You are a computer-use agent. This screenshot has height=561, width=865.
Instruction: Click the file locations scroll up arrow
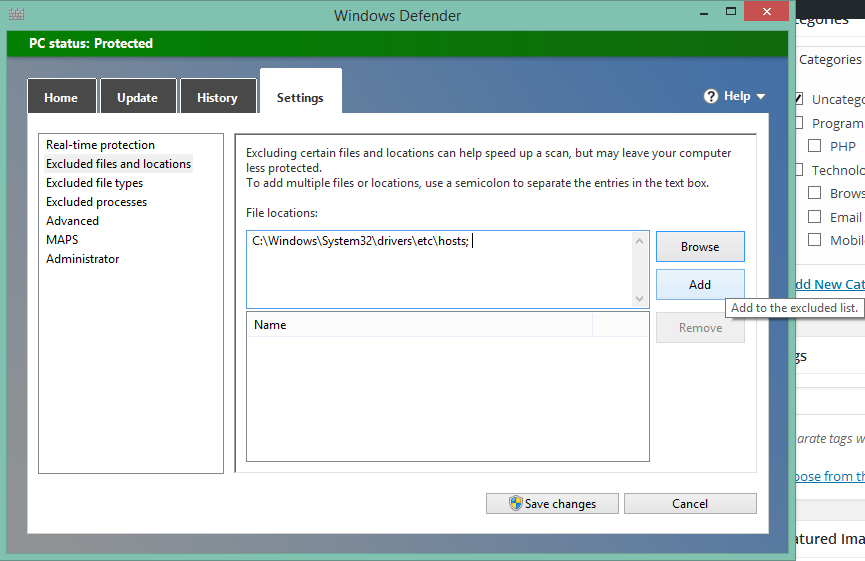(x=639, y=241)
